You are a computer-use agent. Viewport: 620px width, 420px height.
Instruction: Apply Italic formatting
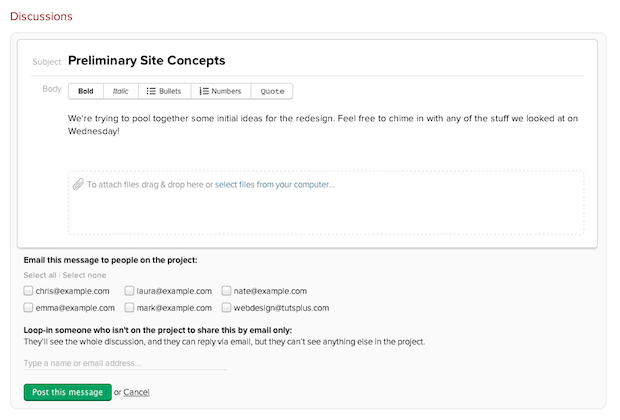121,91
